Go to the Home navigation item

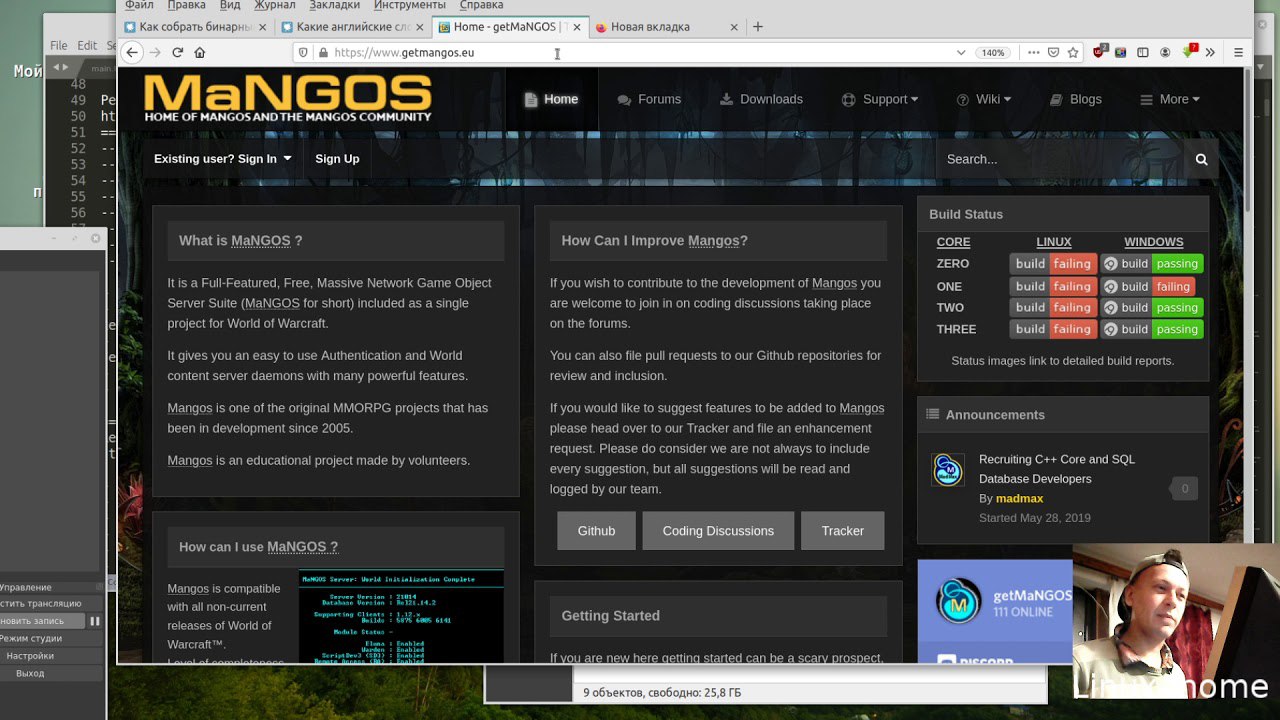click(551, 99)
